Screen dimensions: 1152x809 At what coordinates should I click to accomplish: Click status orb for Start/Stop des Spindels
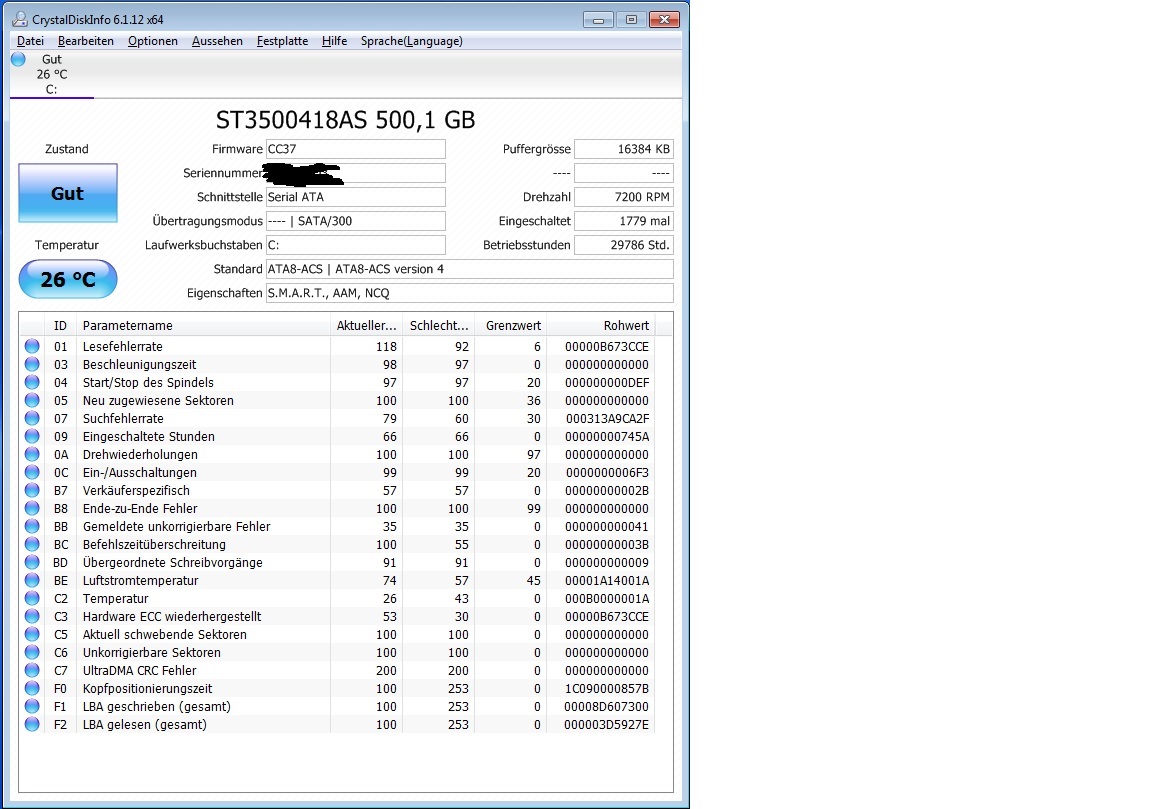(32, 382)
